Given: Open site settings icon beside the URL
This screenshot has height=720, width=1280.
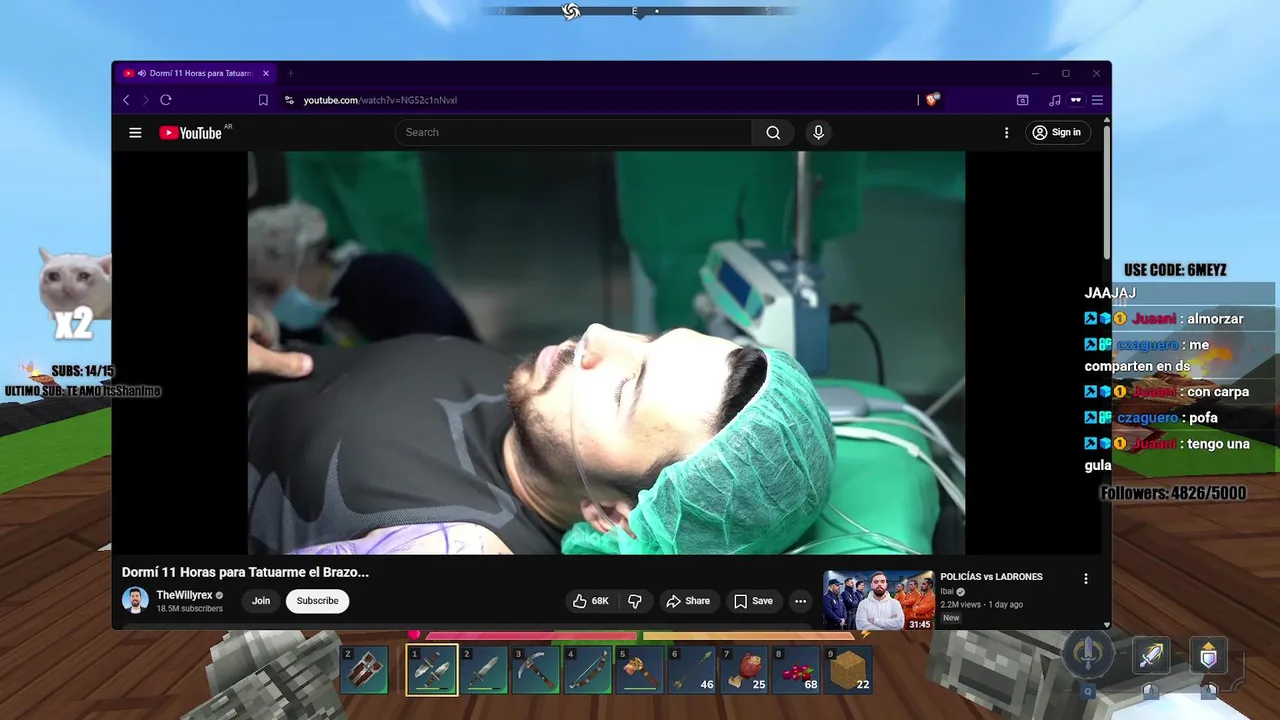Looking at the screenshot, I should [x=289, y=100].
